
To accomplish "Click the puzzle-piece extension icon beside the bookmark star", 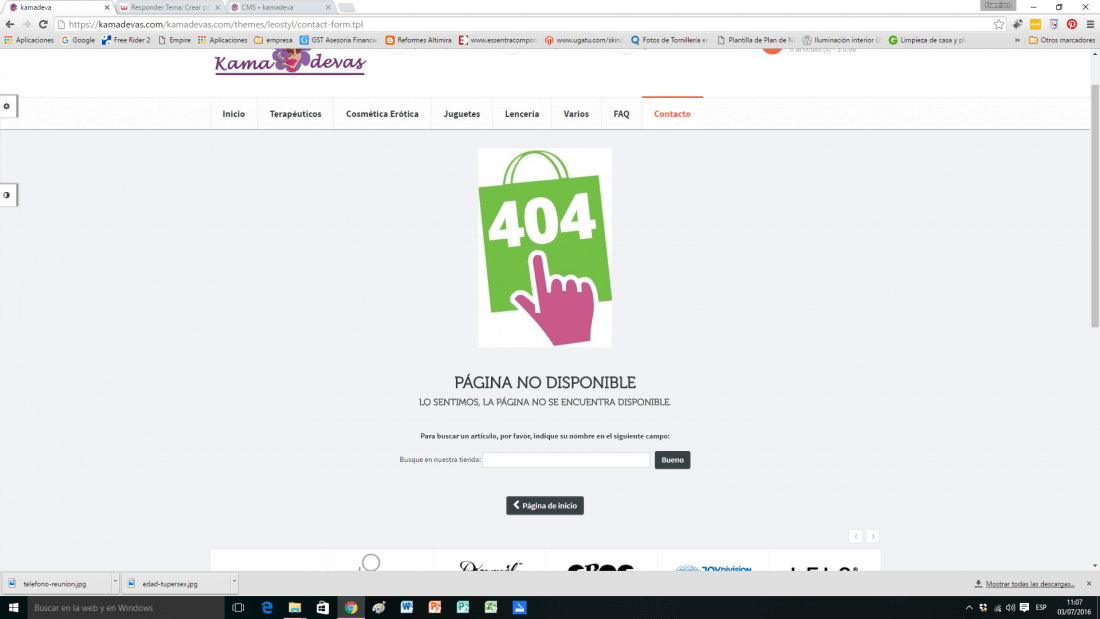I will (x=1017, y=24).
